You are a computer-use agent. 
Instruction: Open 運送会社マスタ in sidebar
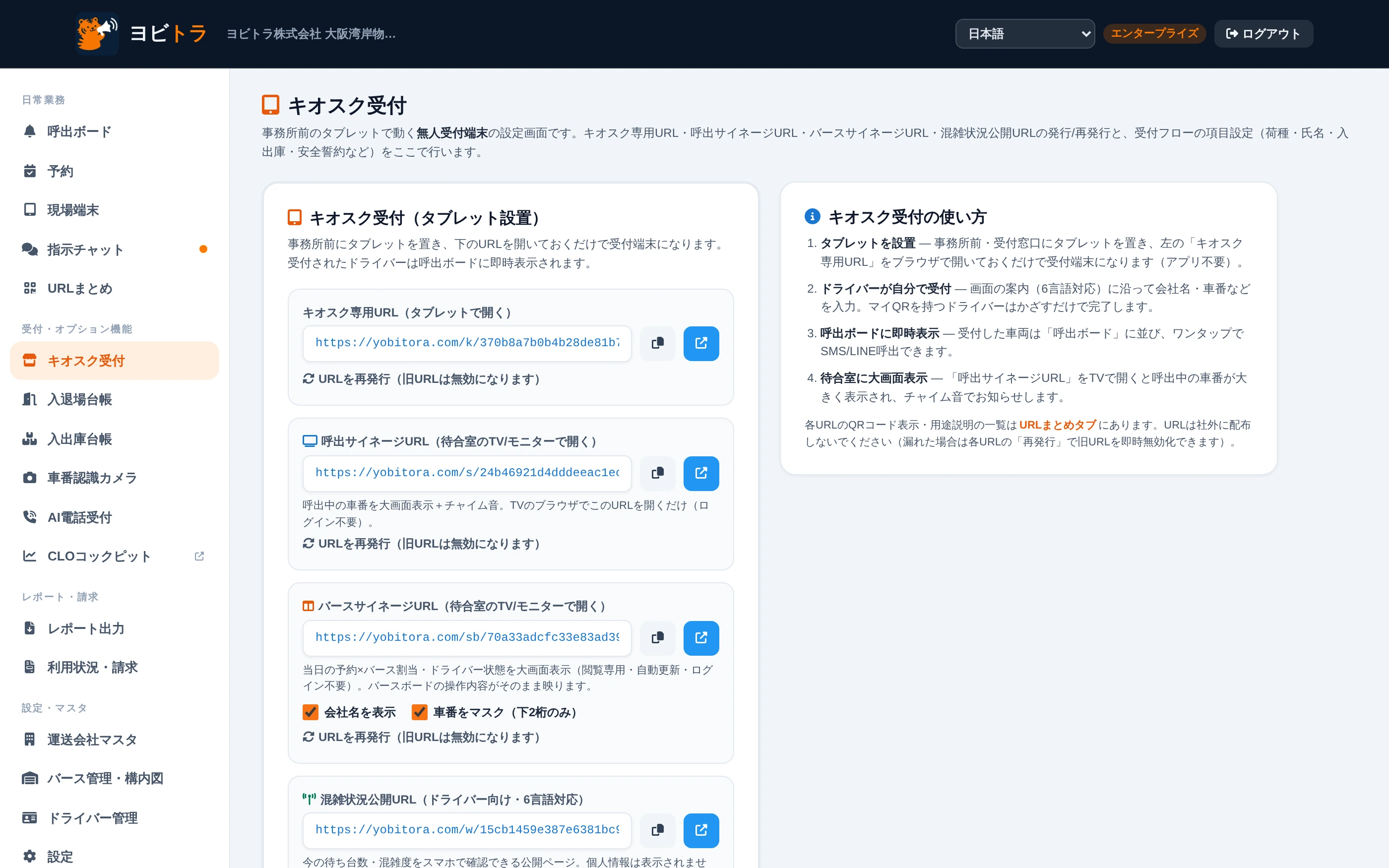click(115, 740)
